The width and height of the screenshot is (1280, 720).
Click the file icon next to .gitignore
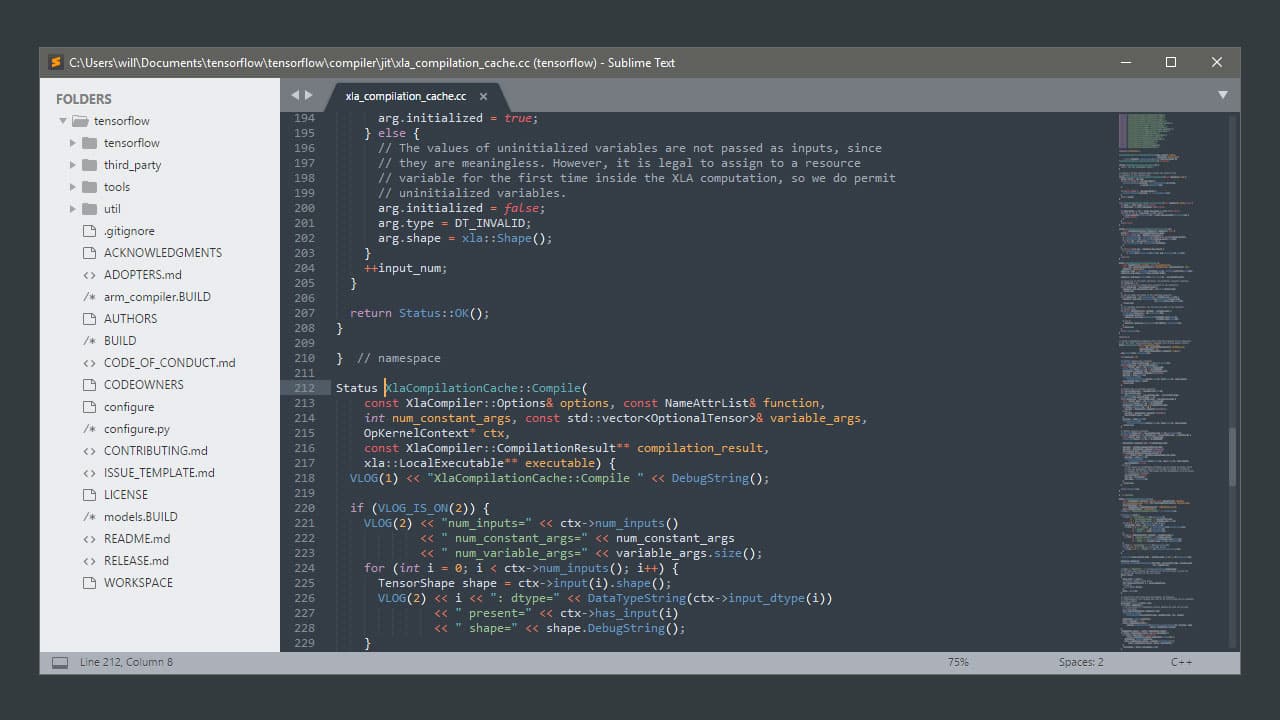89,230
